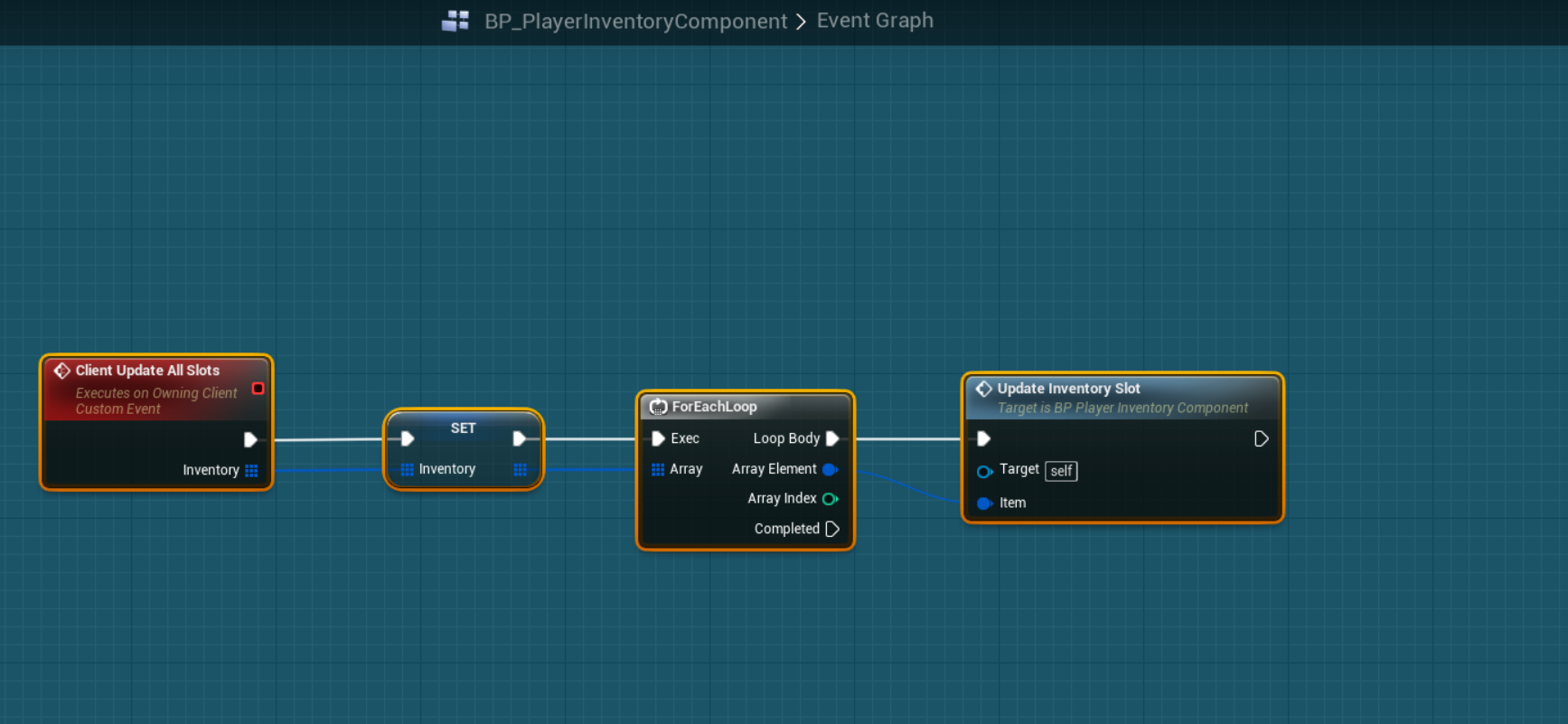Click the red delegate pin on Client Update All Slots

(x=258, y=389)
